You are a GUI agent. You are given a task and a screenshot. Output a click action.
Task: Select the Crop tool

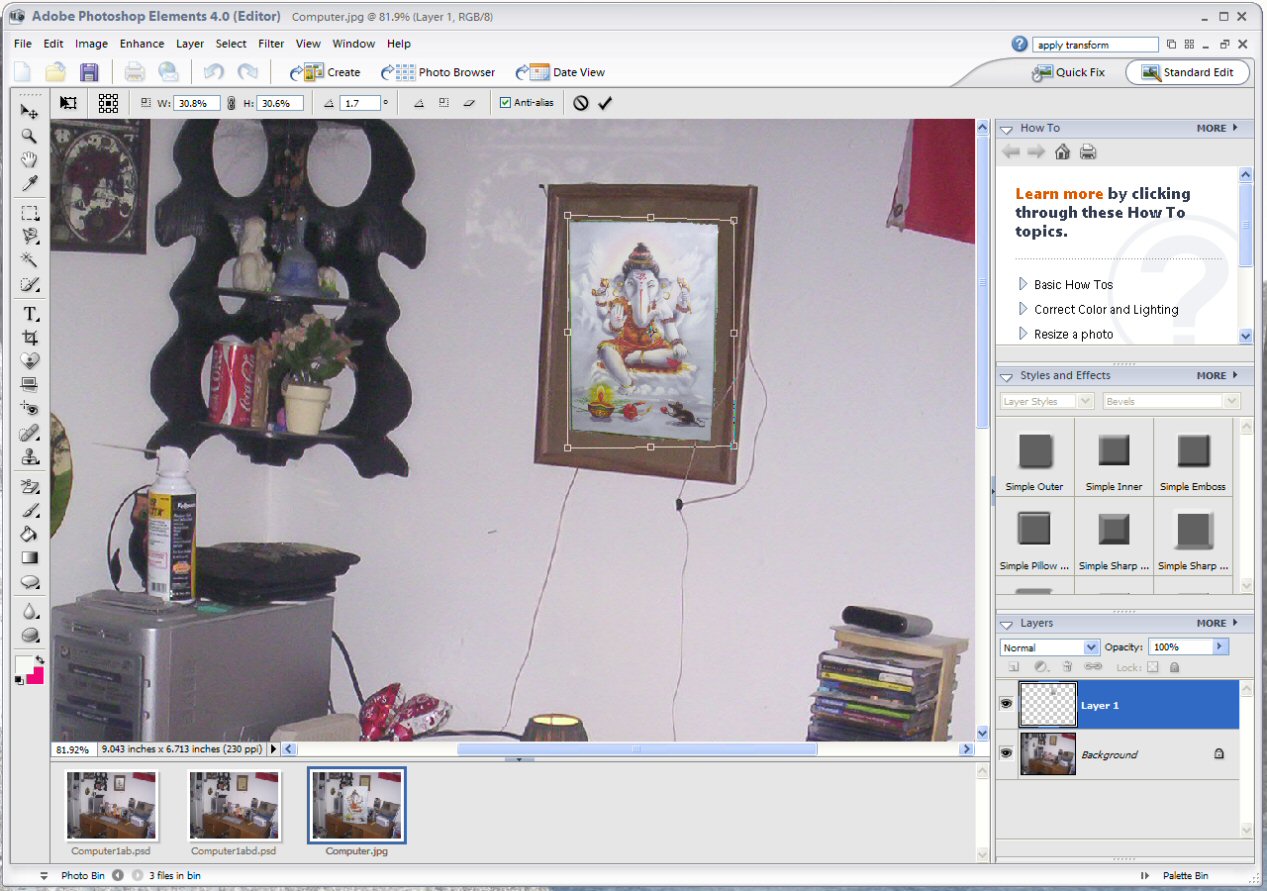(x=30, y=338)
